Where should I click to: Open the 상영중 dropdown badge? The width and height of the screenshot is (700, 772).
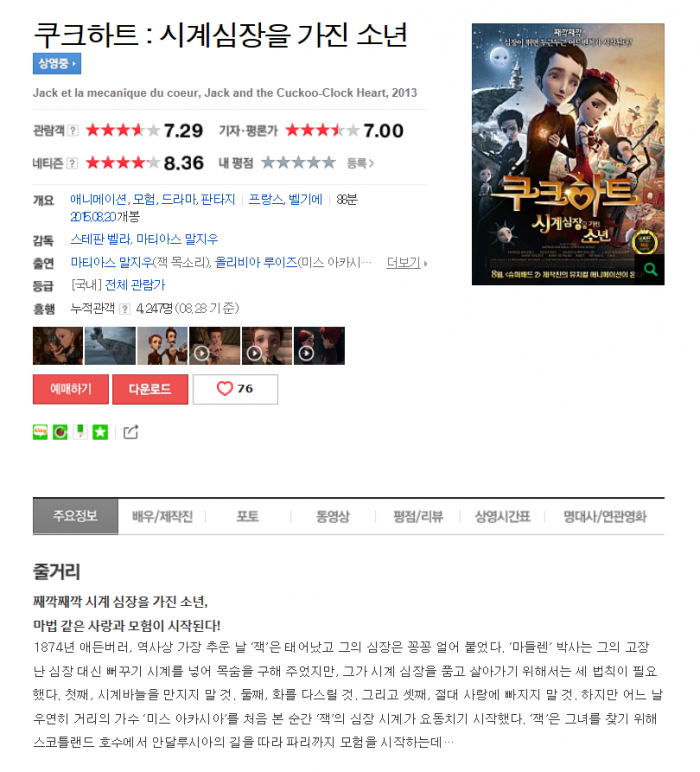click(57, 64)
